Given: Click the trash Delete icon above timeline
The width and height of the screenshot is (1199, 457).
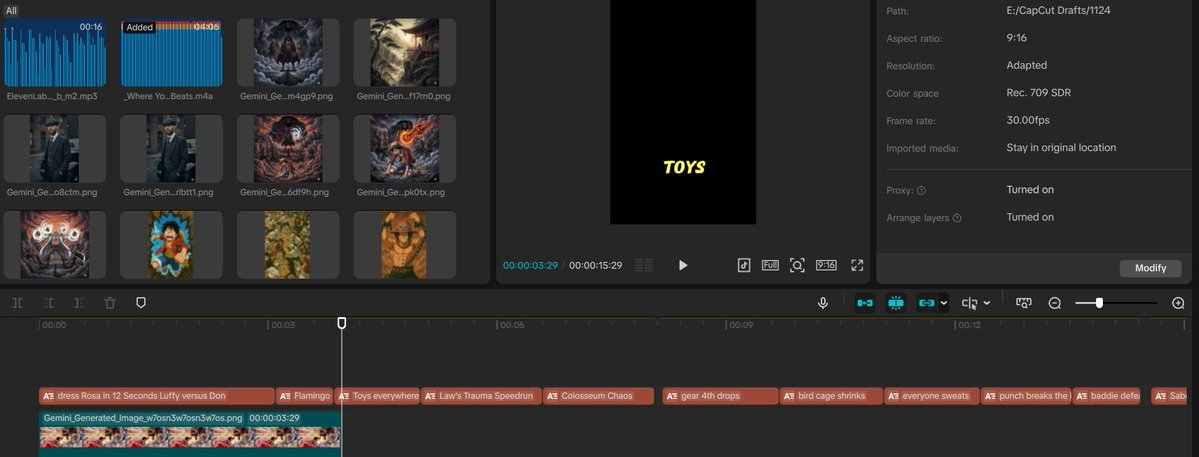Looking at the screenshot, I should click(110, 303).
